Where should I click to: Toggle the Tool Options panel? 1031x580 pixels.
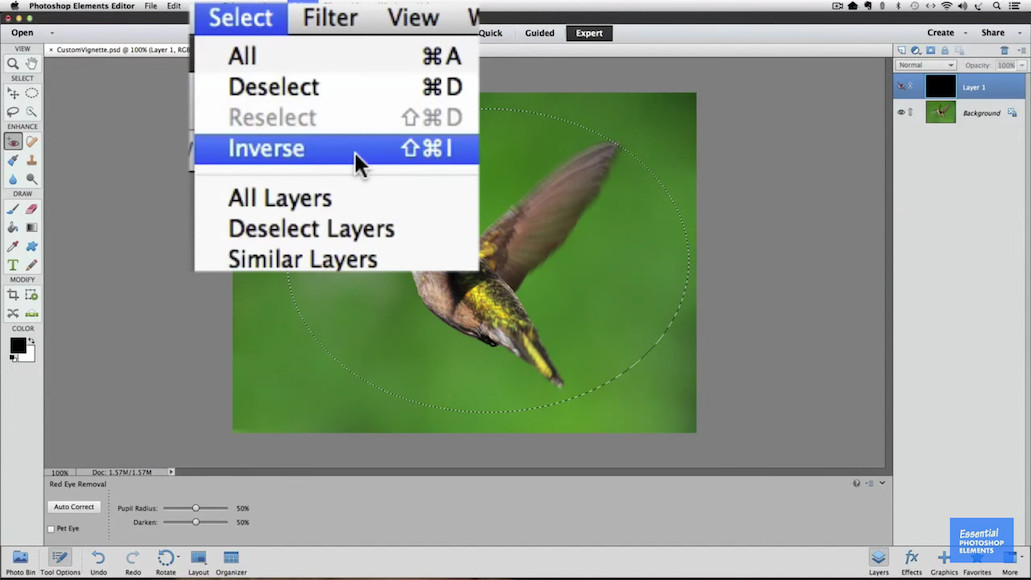[60, 563]
